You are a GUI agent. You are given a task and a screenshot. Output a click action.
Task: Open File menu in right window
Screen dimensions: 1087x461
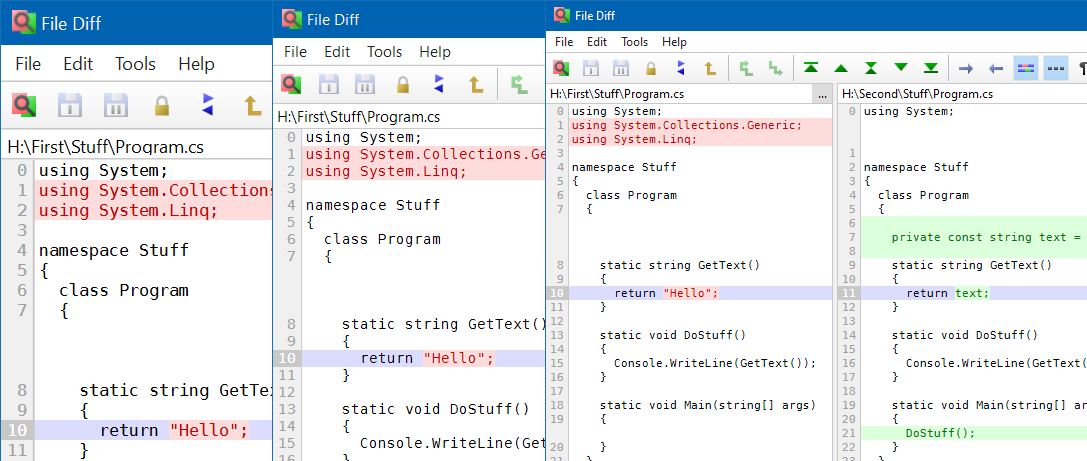coord(564,42)
